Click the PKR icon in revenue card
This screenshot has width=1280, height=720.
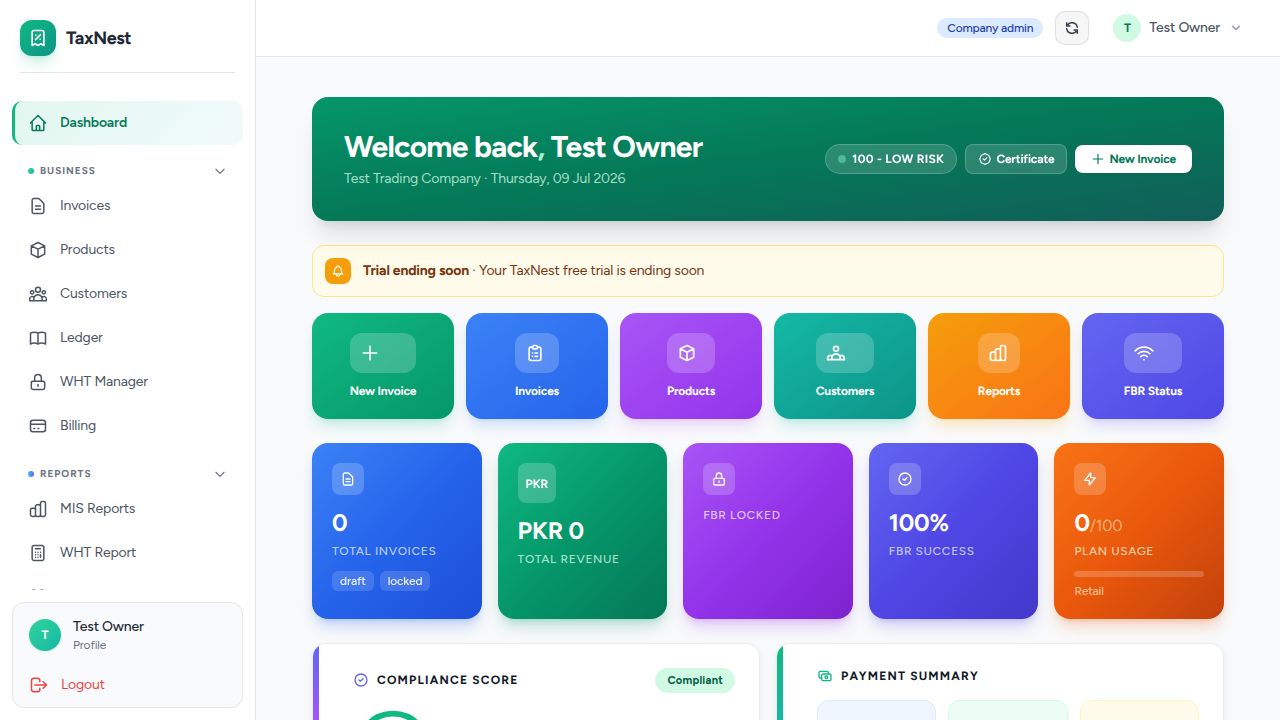(537, 483)
